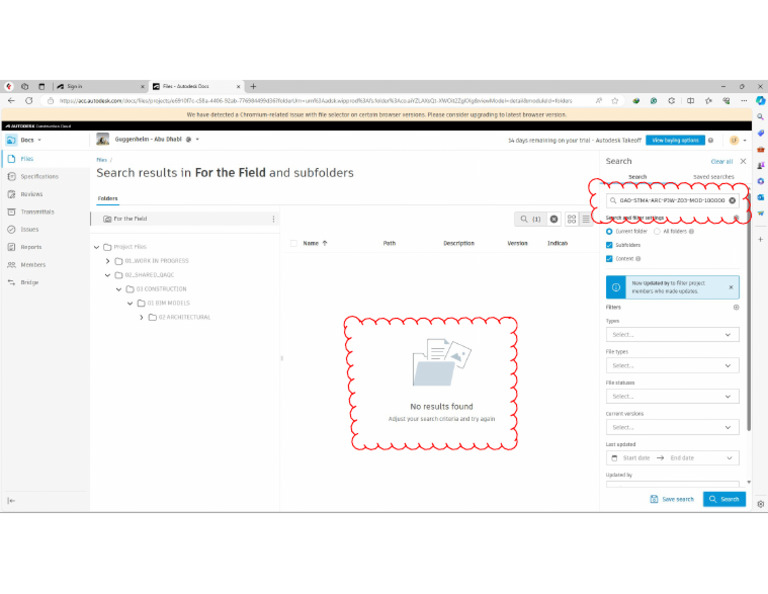Open Reviews in the left sidebar
Screen dimensions: 768x594
(31, 194)
